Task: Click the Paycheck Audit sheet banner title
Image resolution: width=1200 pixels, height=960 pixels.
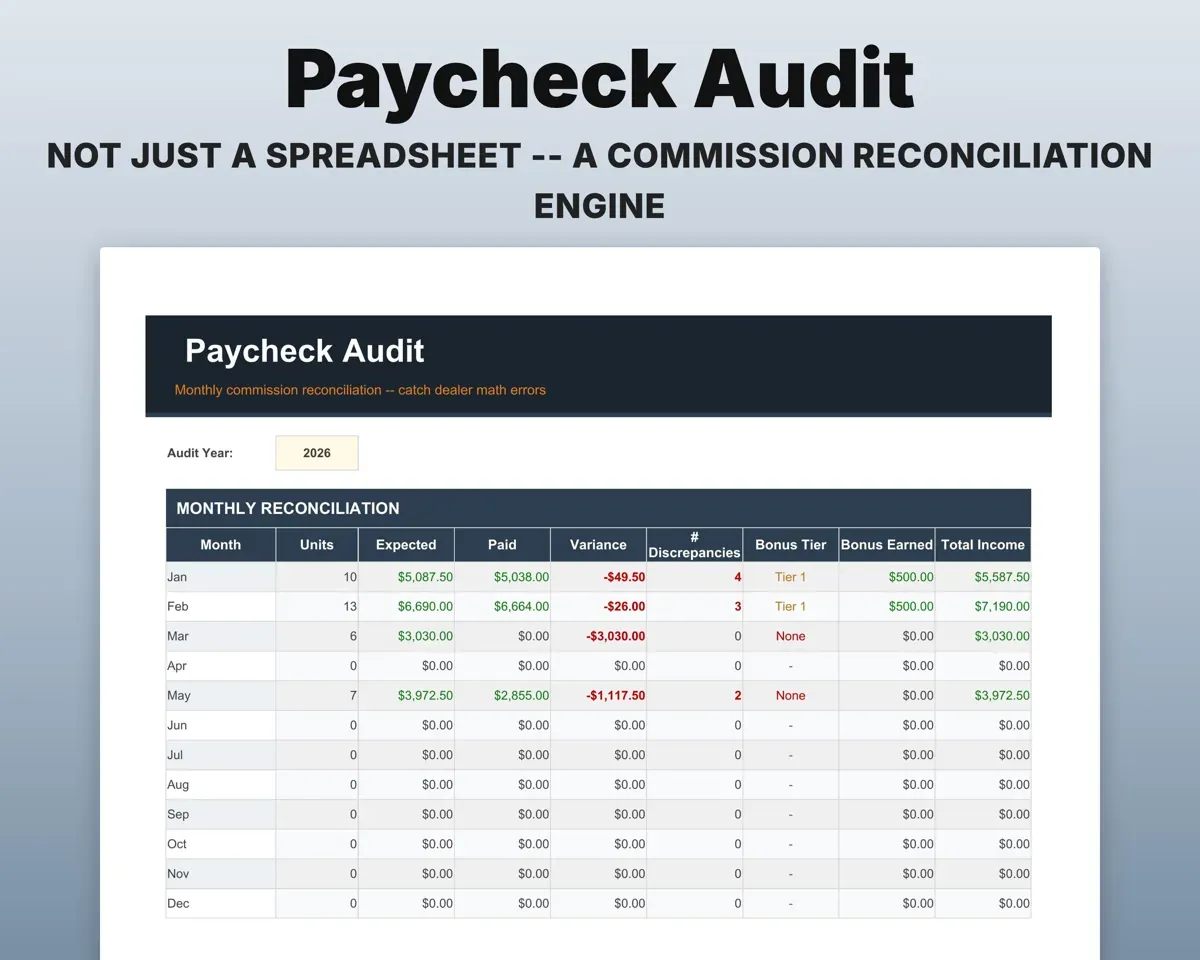Action: (x=305, y=351)
